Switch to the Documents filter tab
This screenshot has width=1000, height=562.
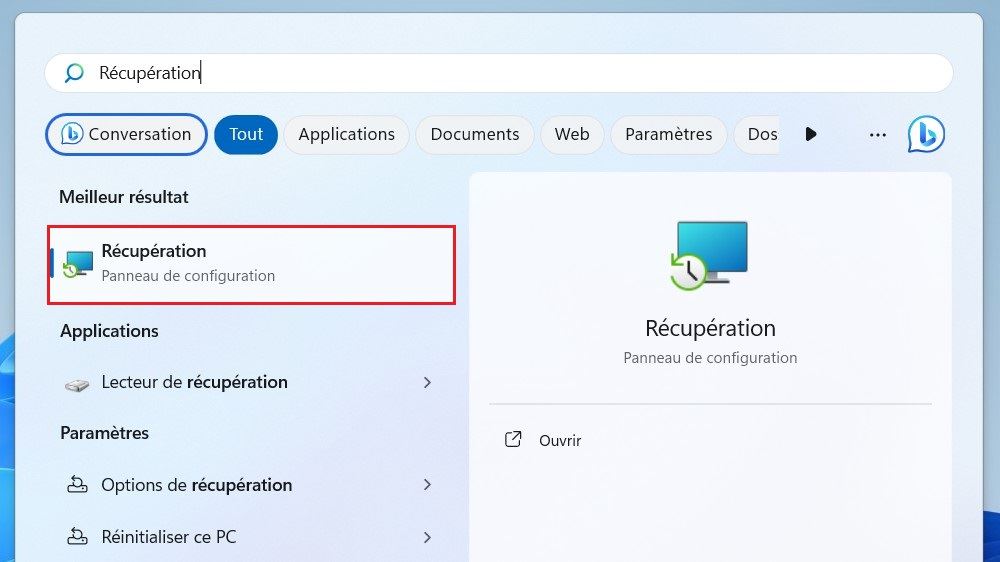point(474,134)
